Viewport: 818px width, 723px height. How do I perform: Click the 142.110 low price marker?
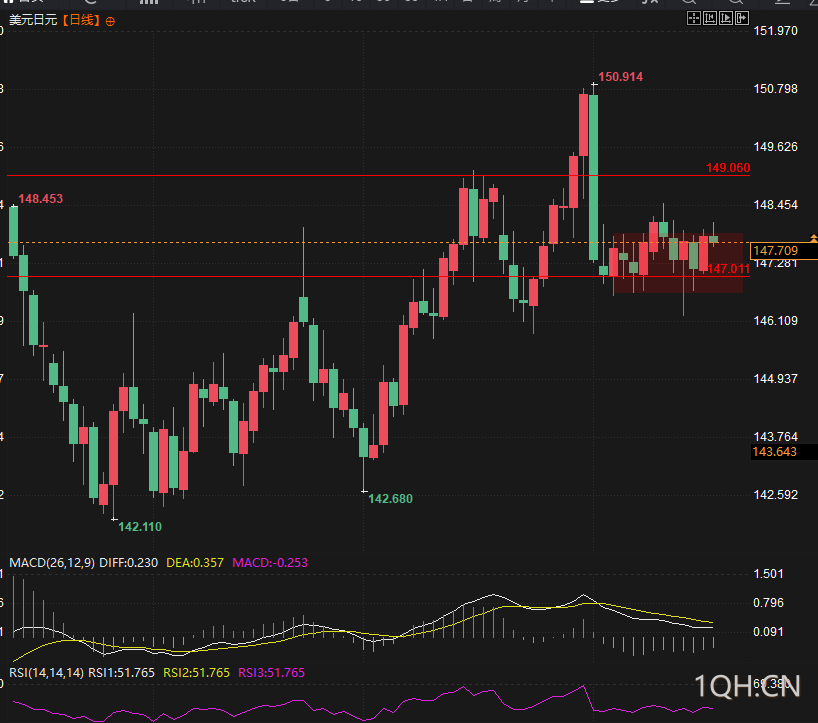140,526
